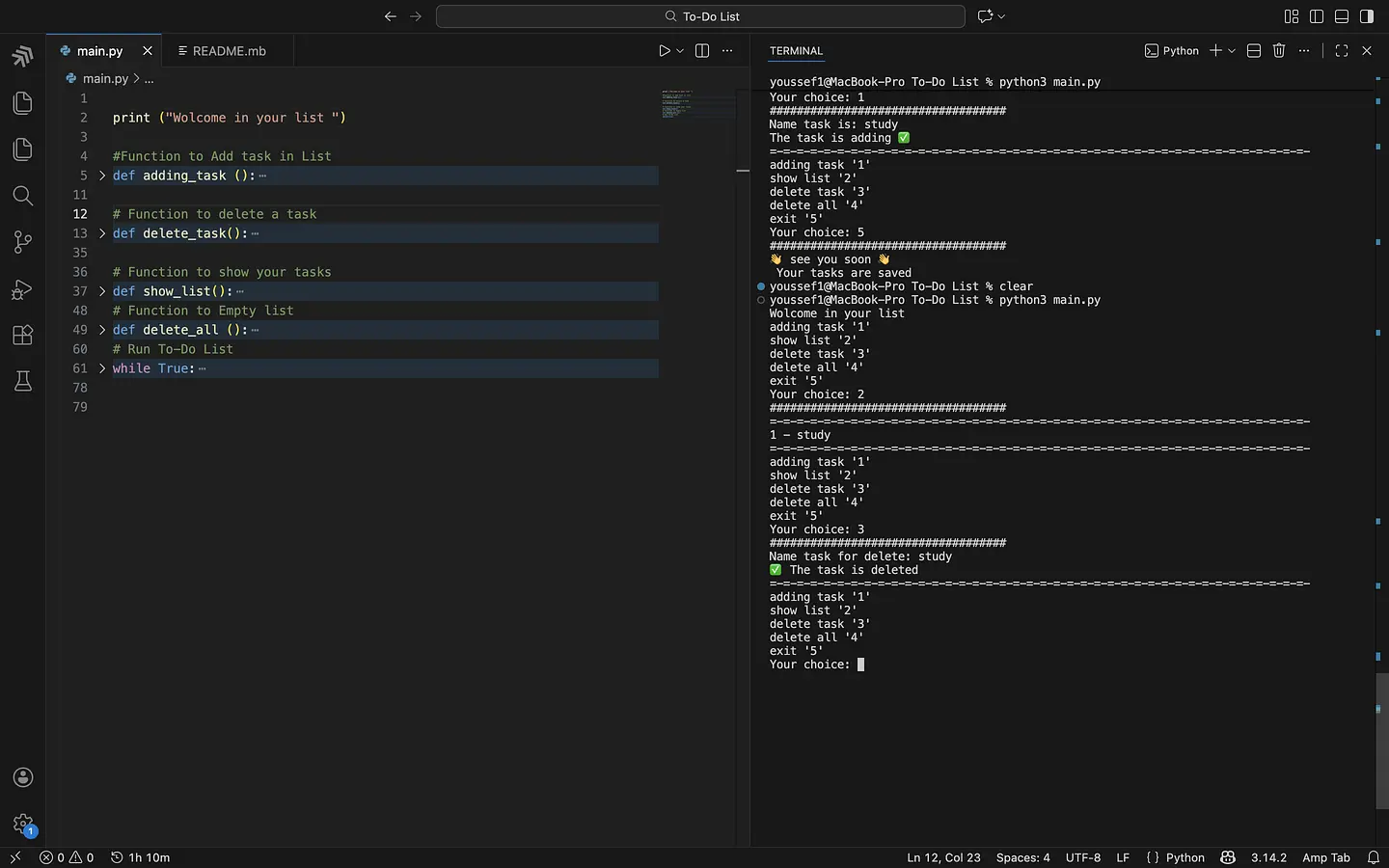Click the To-Do List search box

point(701,16)
